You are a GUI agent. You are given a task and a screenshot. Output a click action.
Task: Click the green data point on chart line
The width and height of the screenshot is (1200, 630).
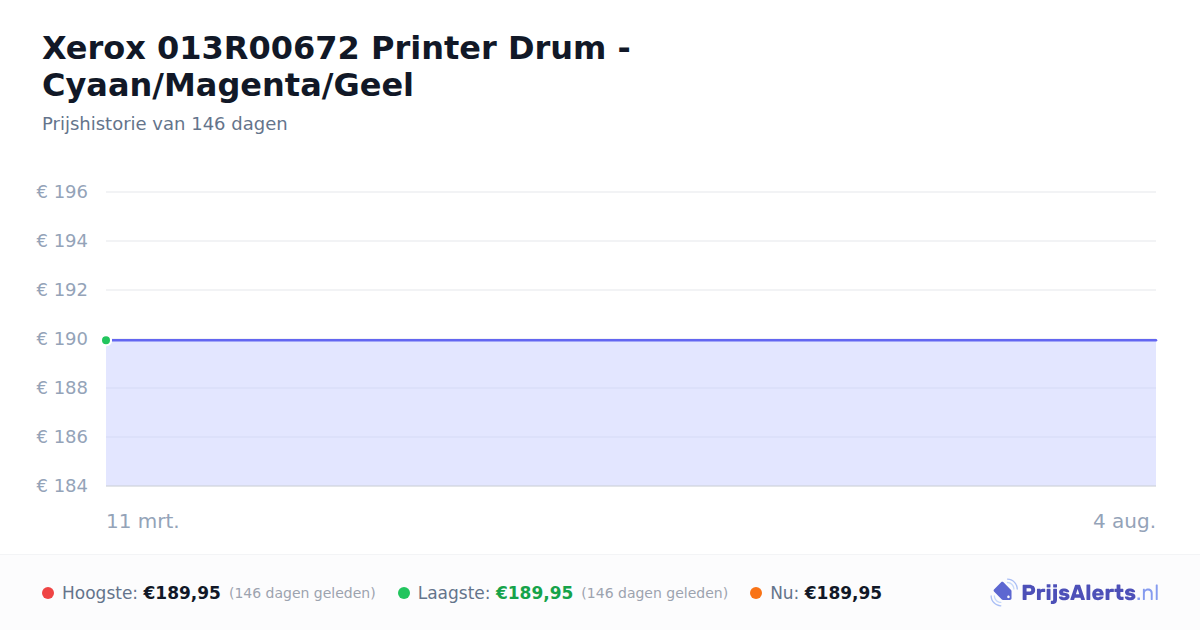click(106, 340)
